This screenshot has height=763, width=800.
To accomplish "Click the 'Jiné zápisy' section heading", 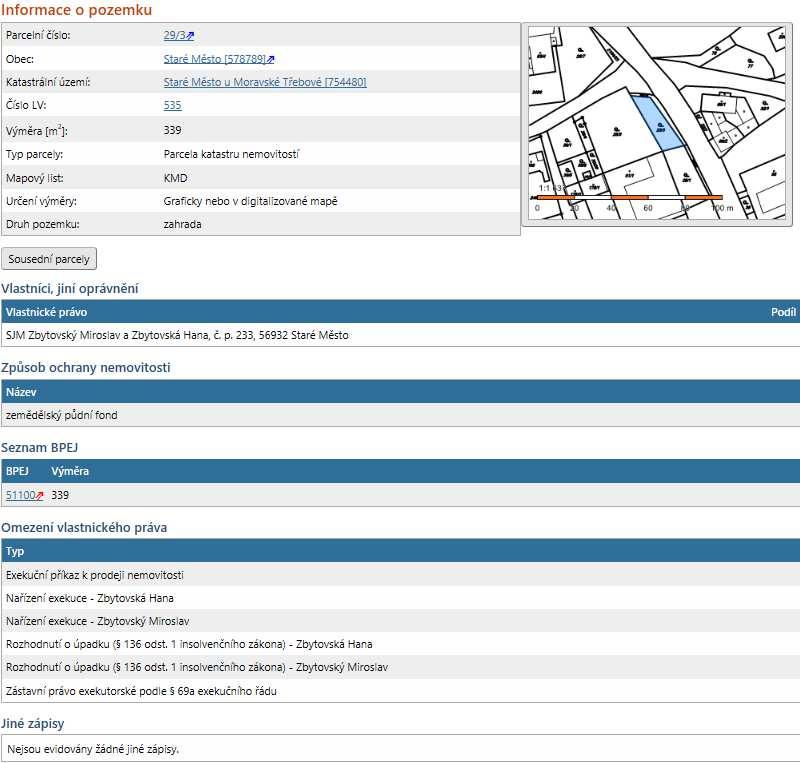I will click(x=33, y=723).
